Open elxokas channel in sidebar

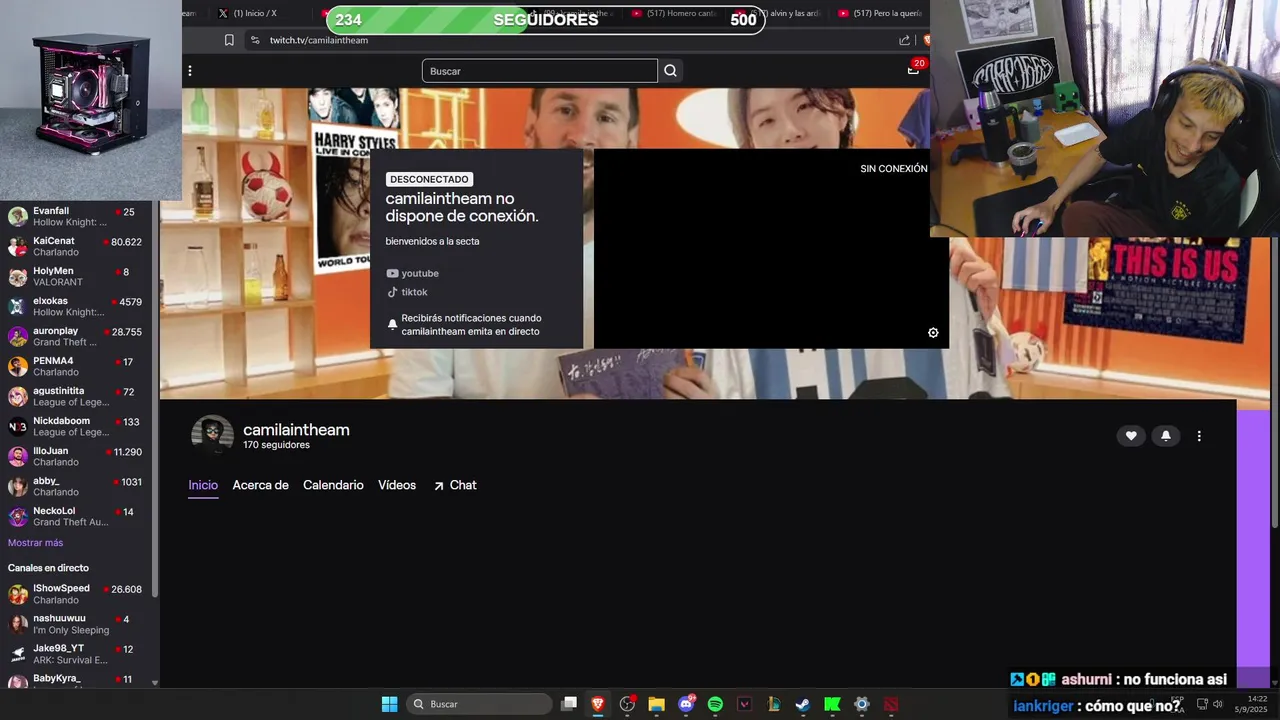point(75,306)
